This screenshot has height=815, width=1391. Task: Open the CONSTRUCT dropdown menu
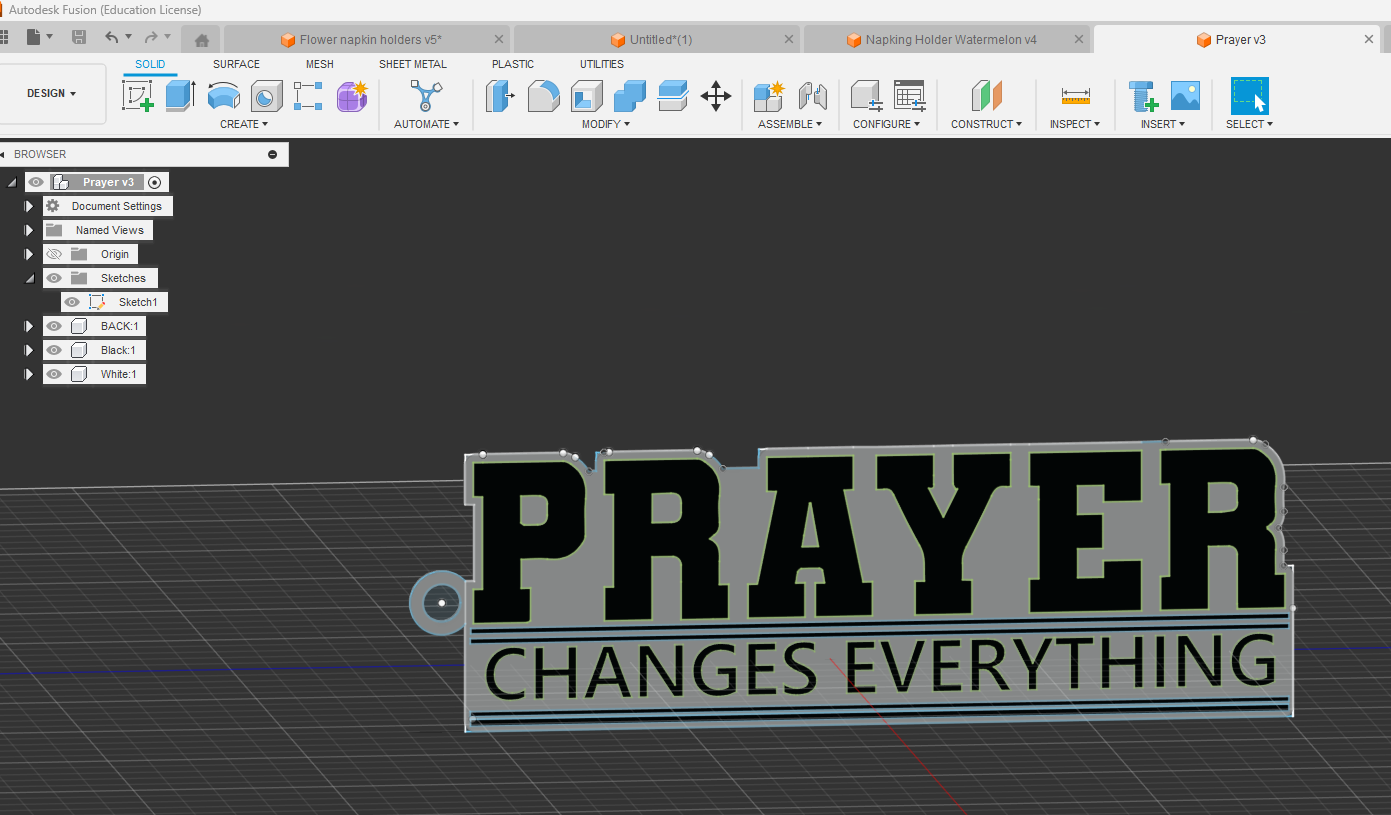pos(987,124)
